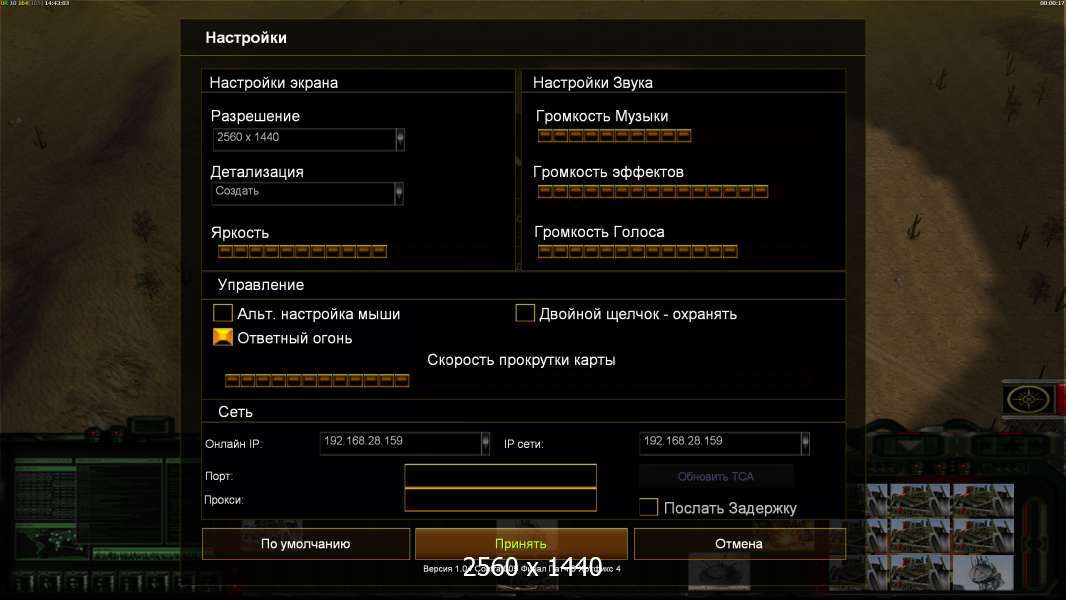Open the Разрешение resolution dropdown arrow
Screen dimensions: 1066x600
point(400,139)
